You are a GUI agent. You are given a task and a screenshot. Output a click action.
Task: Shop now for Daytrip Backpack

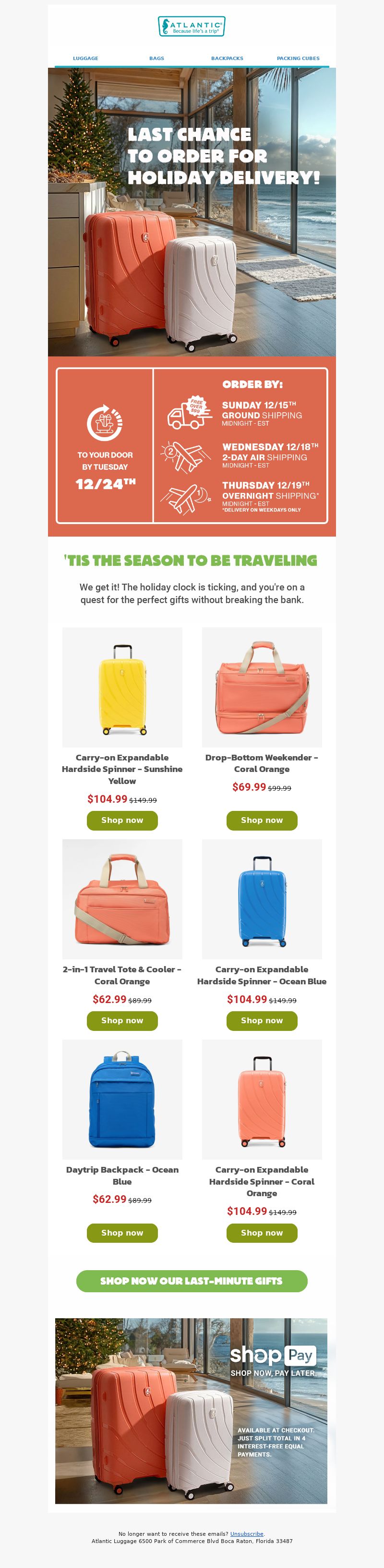122,1233
